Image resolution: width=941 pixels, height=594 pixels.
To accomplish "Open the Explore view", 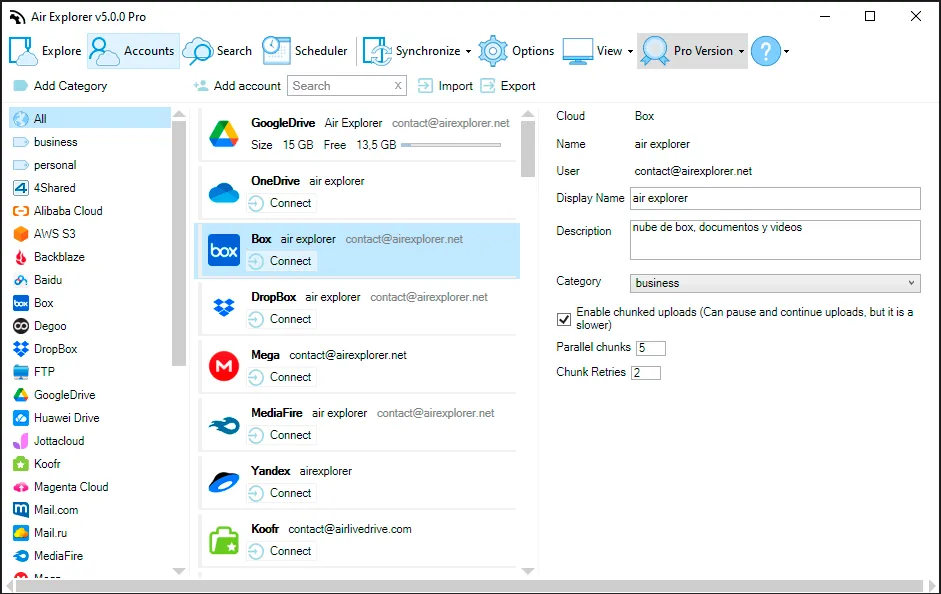I will (x=46, y=51).
